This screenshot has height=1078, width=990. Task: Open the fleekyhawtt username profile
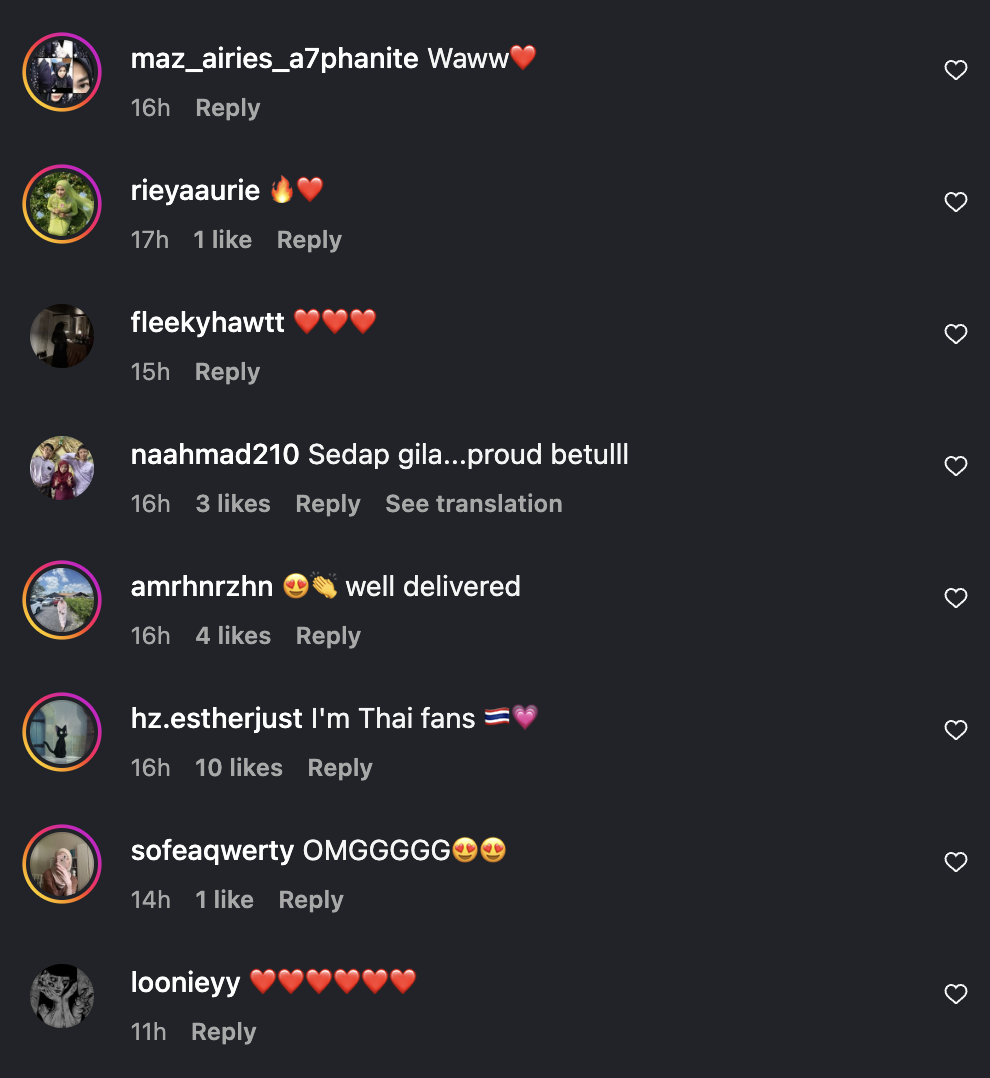pyautogui.click(x=208, y=322)
